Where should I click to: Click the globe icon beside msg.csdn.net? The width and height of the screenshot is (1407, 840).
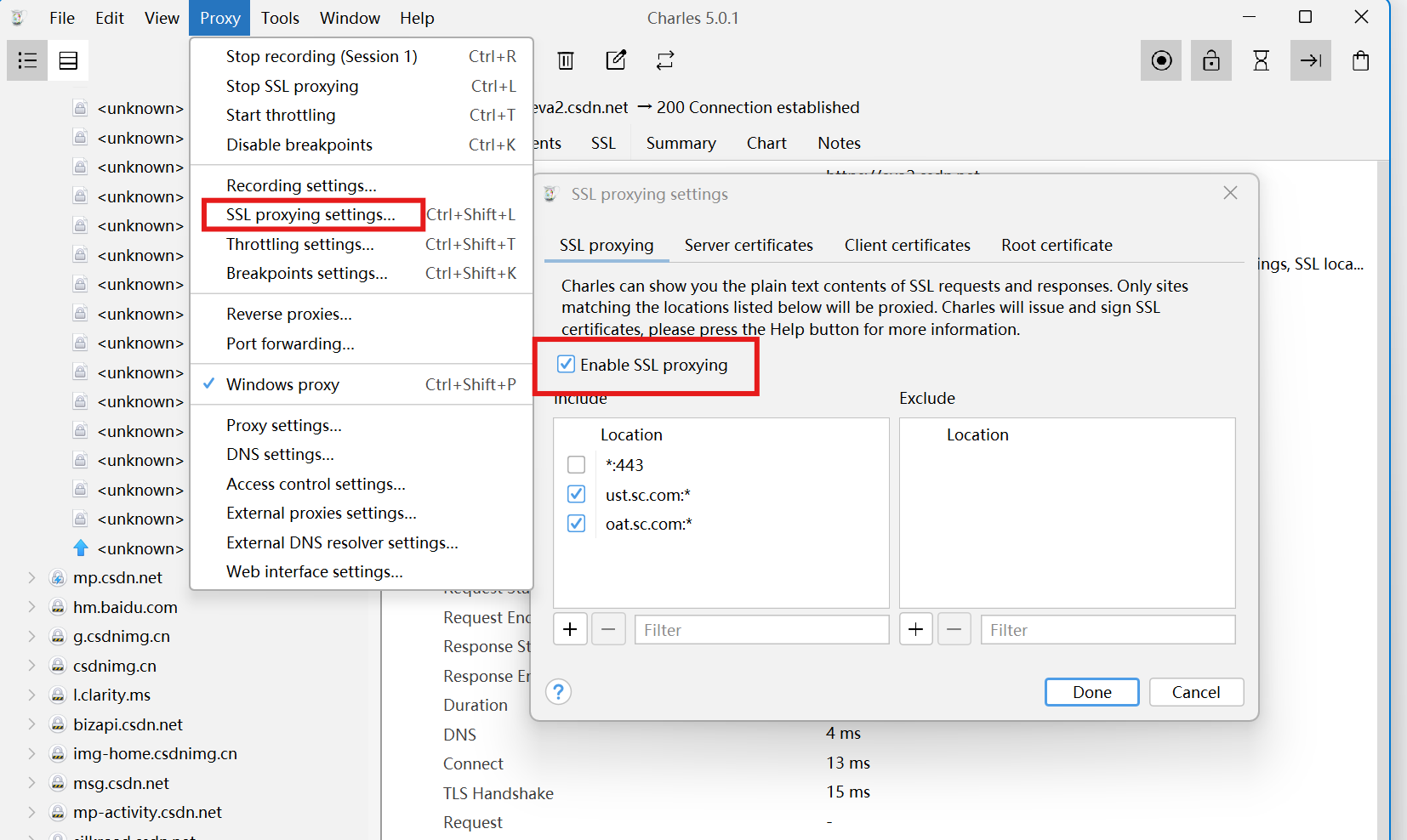click(58, 783)
